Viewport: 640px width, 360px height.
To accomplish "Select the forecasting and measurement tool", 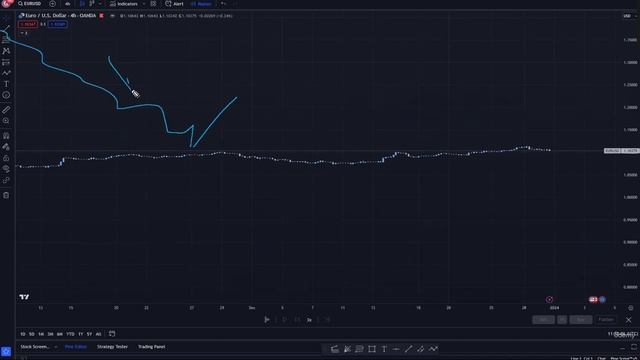I will coord(6,62).
